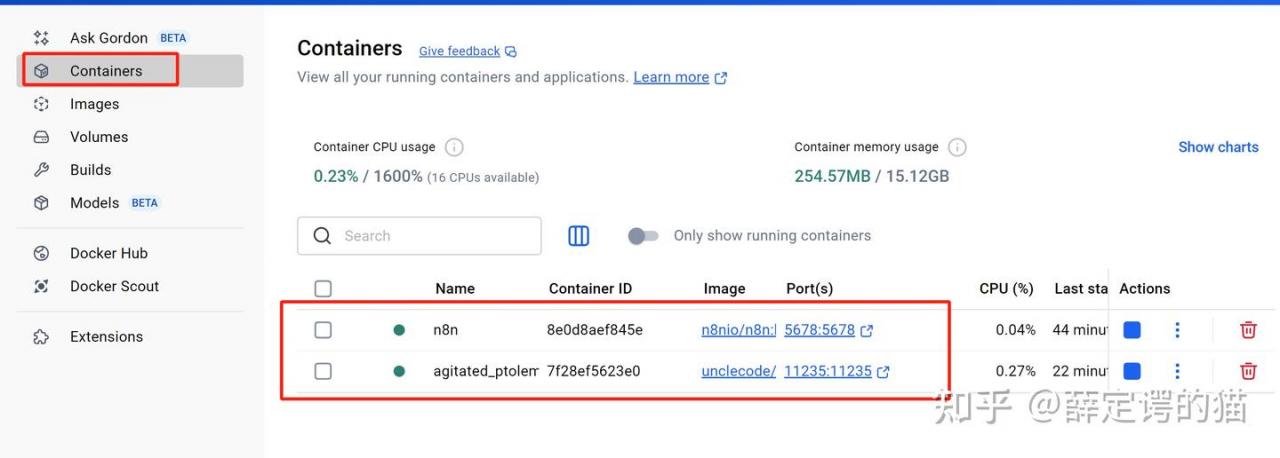Click the memory usage info icon
The width and height of the screenshot is (1280, 458).
(957, 147)
